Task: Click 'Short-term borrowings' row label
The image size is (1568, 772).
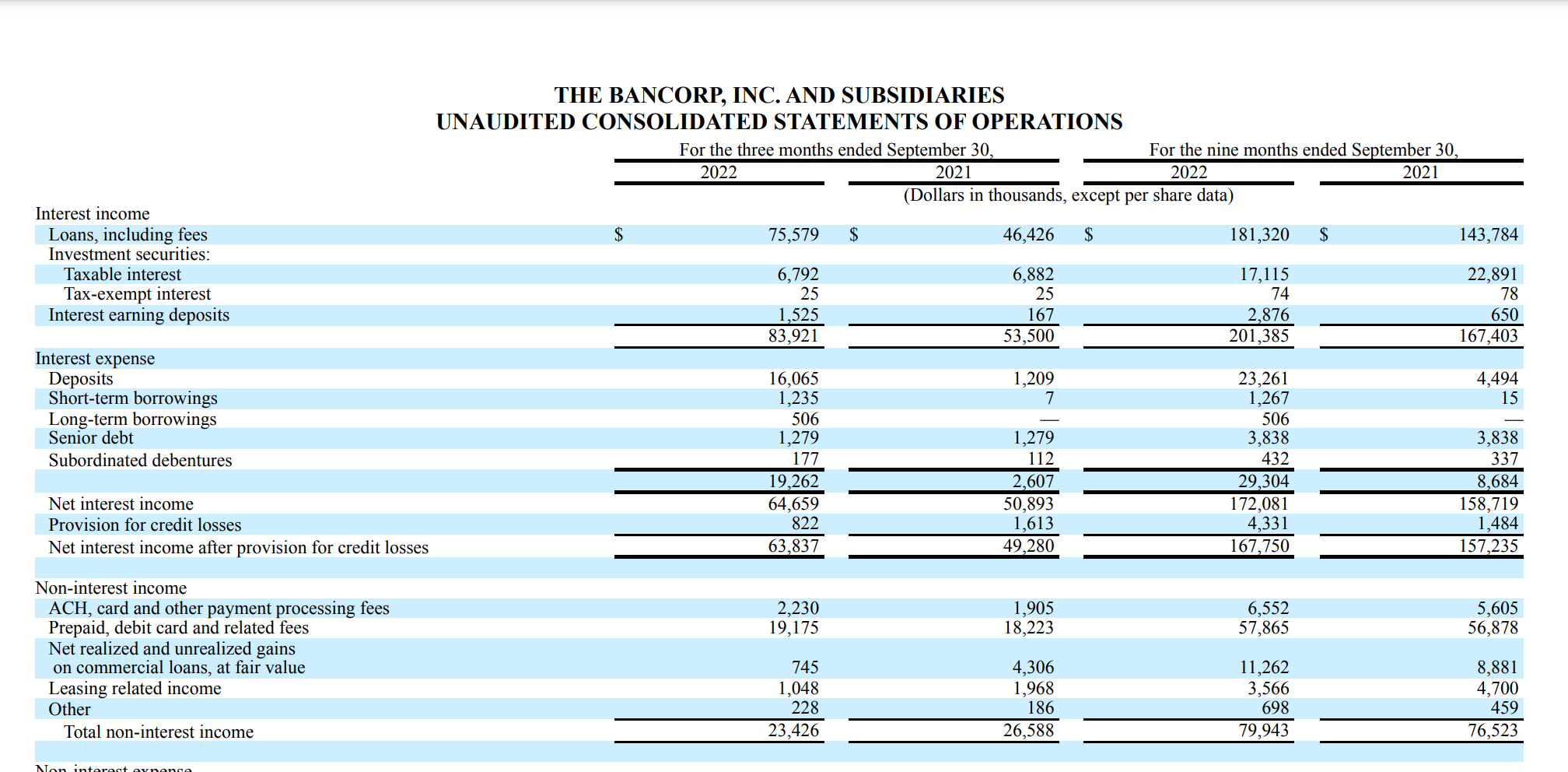Action: coord(133,398)
